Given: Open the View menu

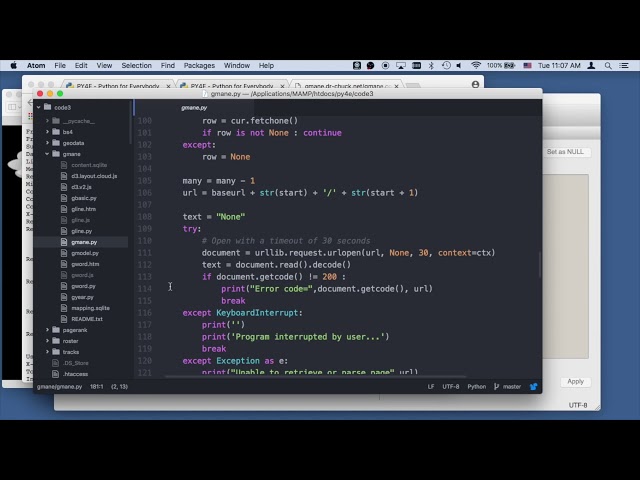Looking at the screenshot, I should (x=104, y=65).
